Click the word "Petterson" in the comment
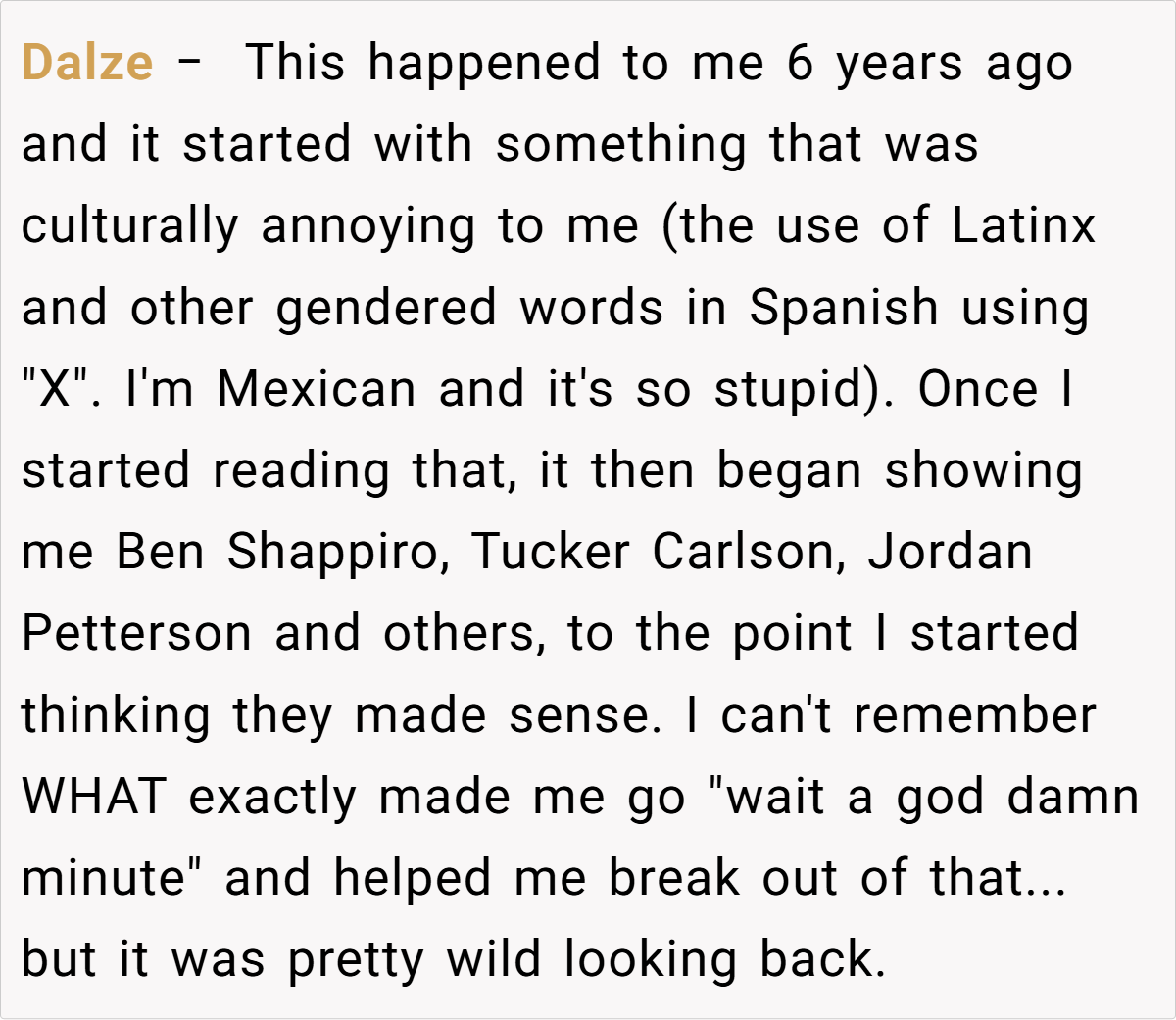This screenshot has width=1176, height=1020. tap(136, 633)
